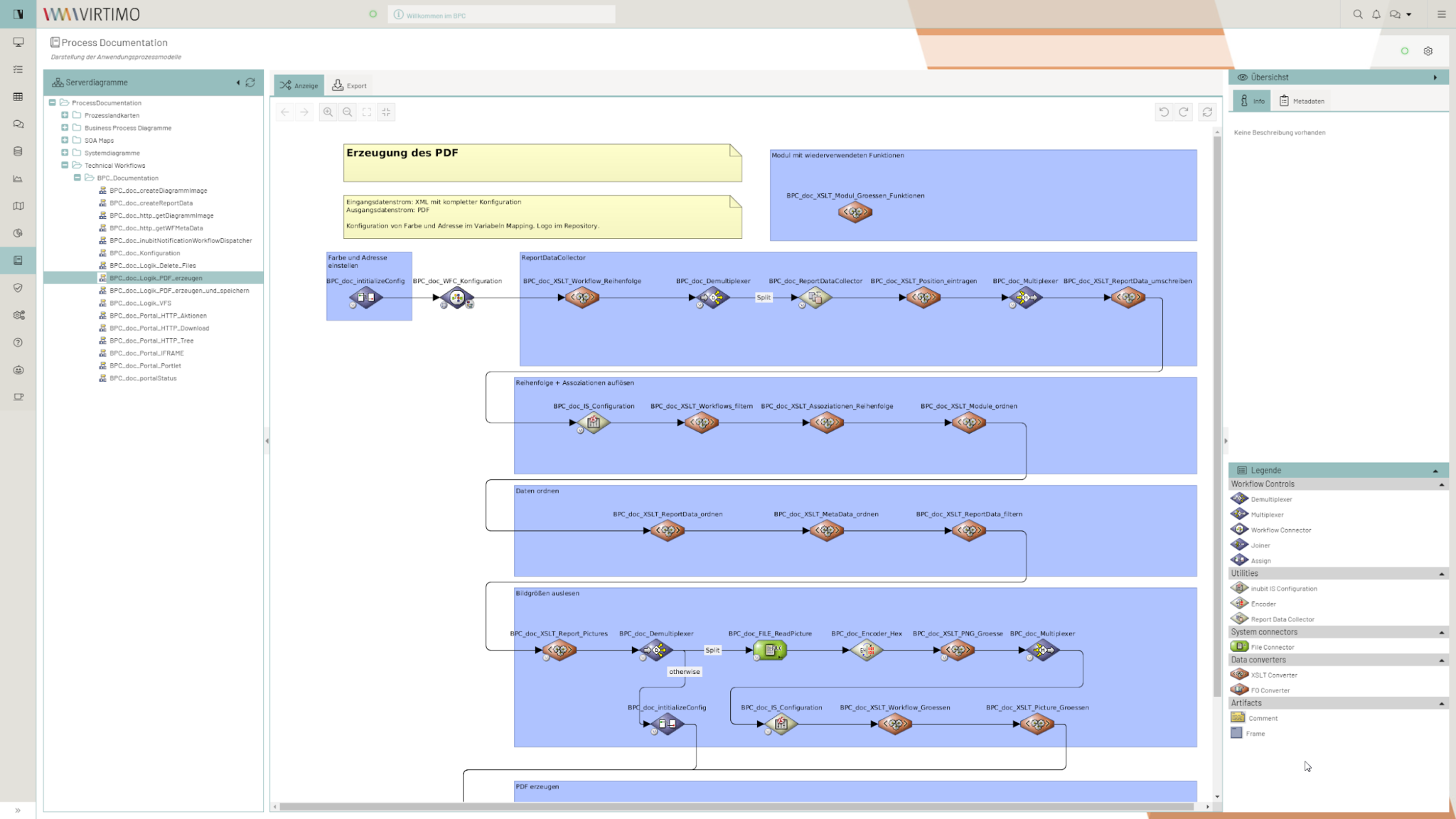Open the map icon in left sidebar
This screenshot has width=1456, height=819.
(18, 206)
